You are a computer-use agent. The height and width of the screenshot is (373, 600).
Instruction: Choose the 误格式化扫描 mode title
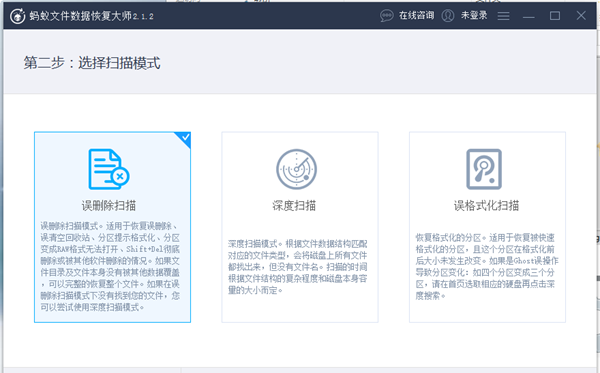[x=486, y=205]
